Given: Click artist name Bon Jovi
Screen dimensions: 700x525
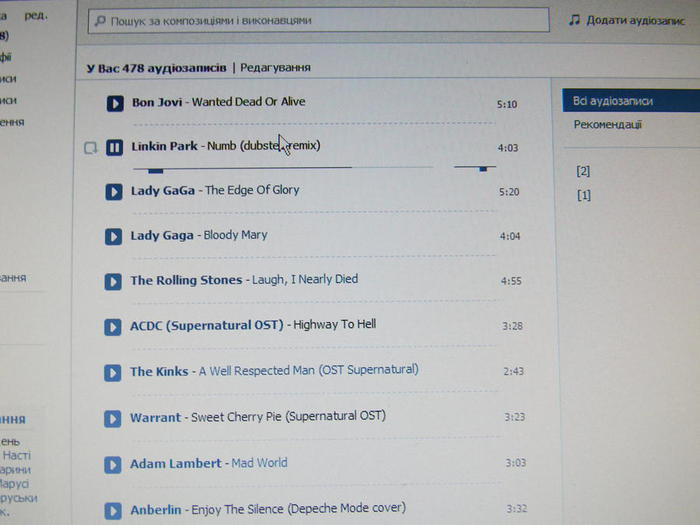Looking at the screenshot, I should [157, 102].
